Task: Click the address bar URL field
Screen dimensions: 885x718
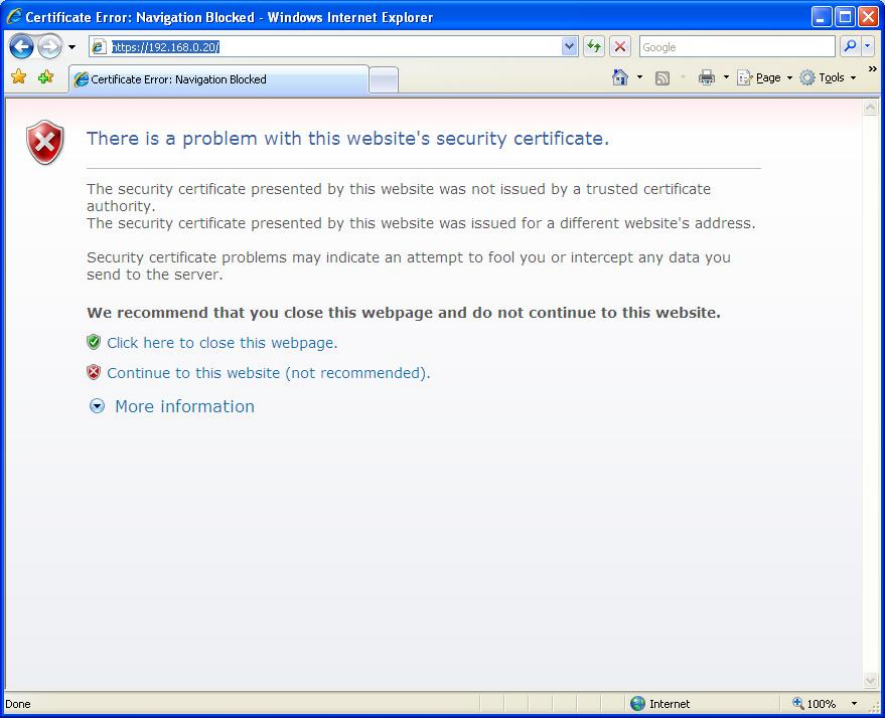Action: 335,47
